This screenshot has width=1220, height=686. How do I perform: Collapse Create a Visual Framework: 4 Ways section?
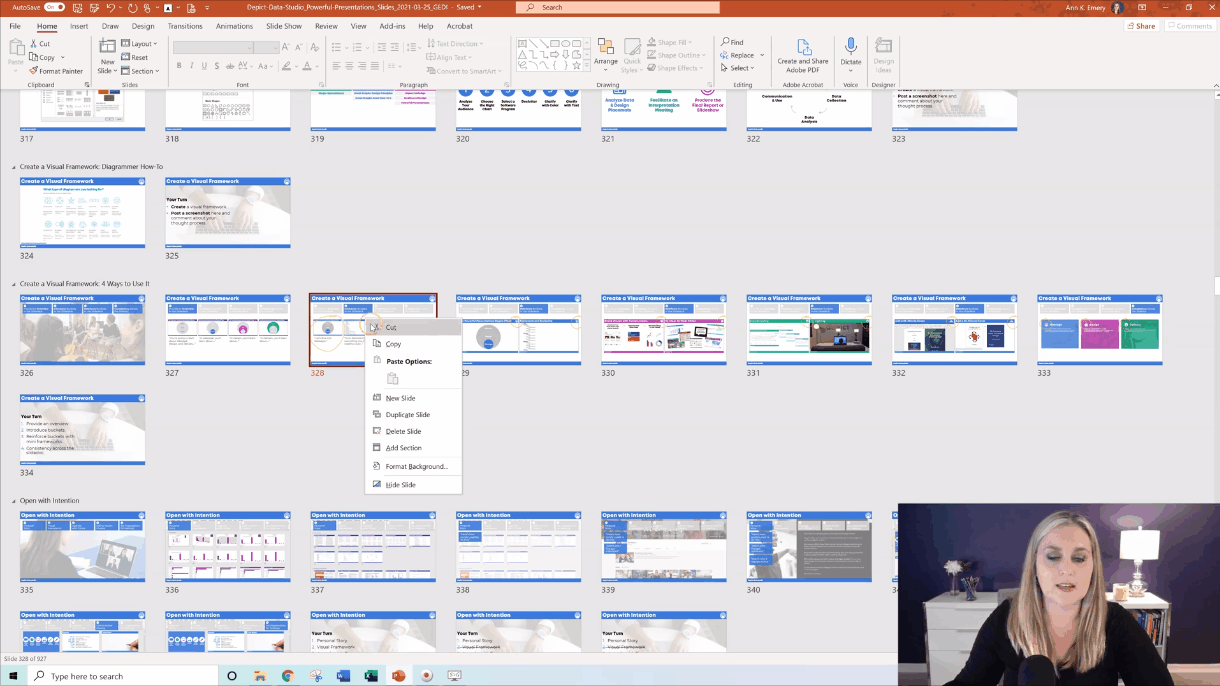pos(14,284)
